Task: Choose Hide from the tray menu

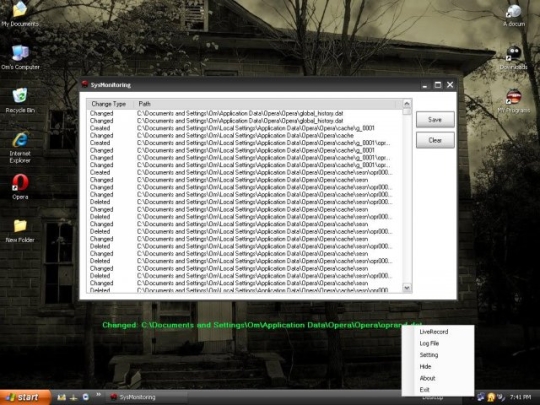Action: (438, 366)
